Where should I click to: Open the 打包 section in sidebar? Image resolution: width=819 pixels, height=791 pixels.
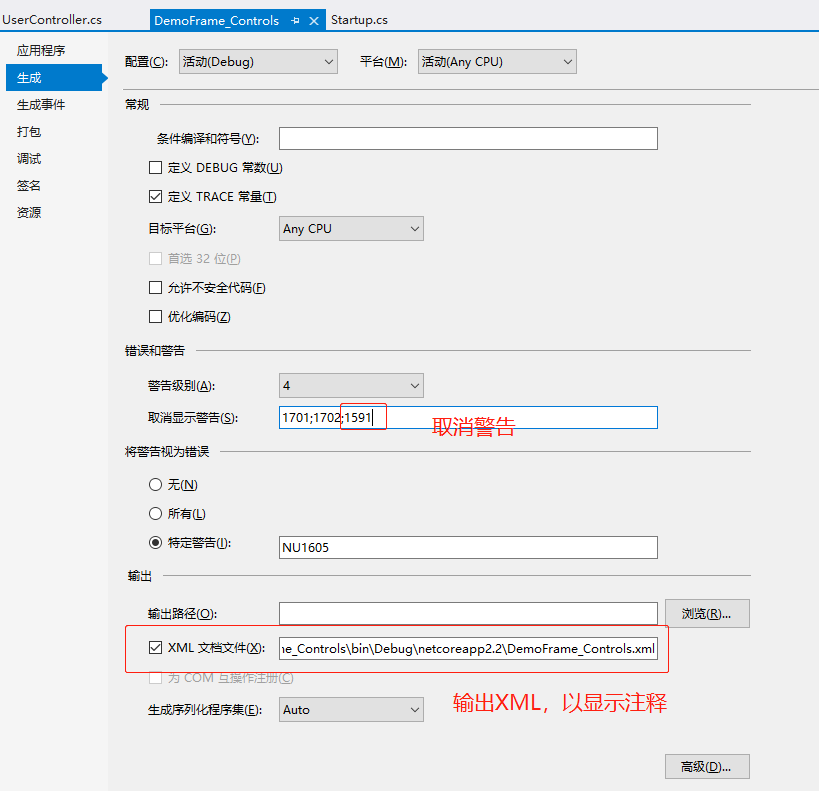(x=29, y=131)
